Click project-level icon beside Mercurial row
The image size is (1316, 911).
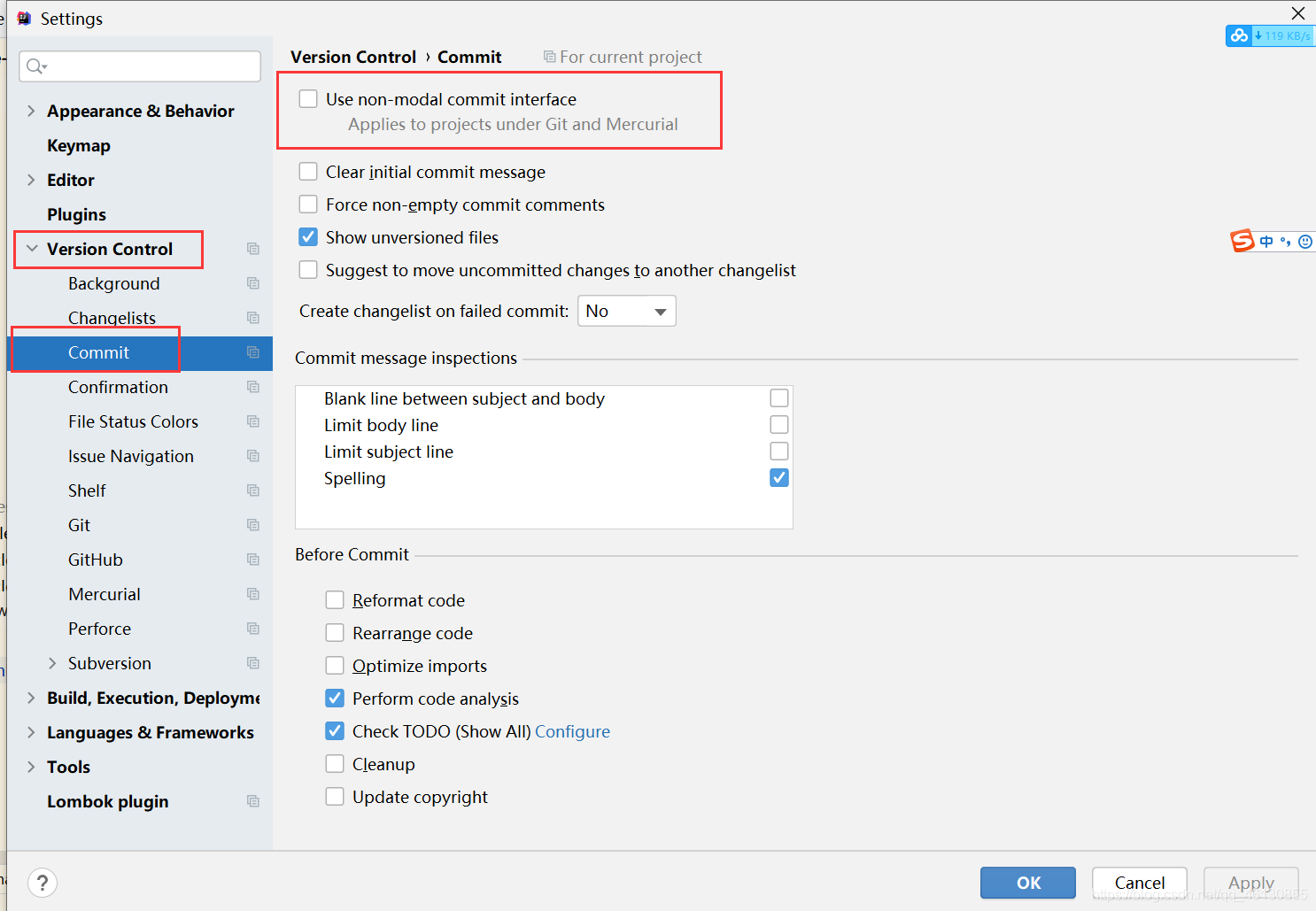coord(253,594)
